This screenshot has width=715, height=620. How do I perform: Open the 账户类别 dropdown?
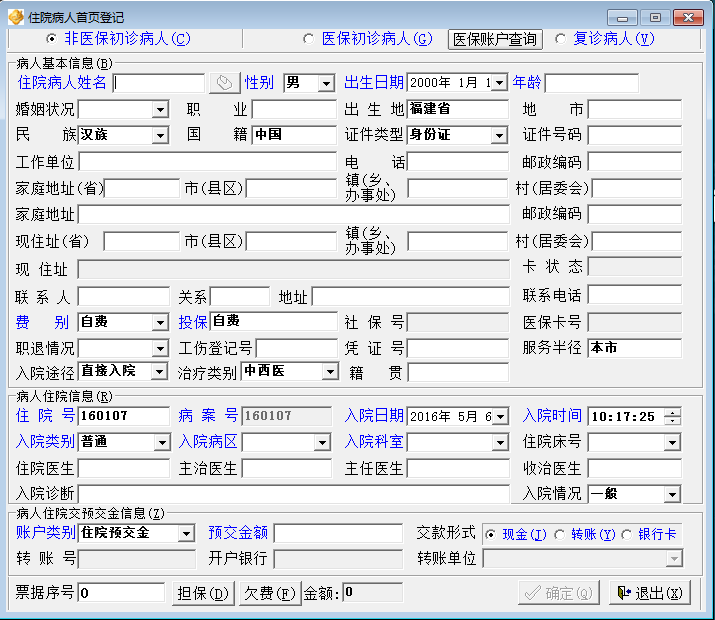pyautogui.click(x=187, y=533)
